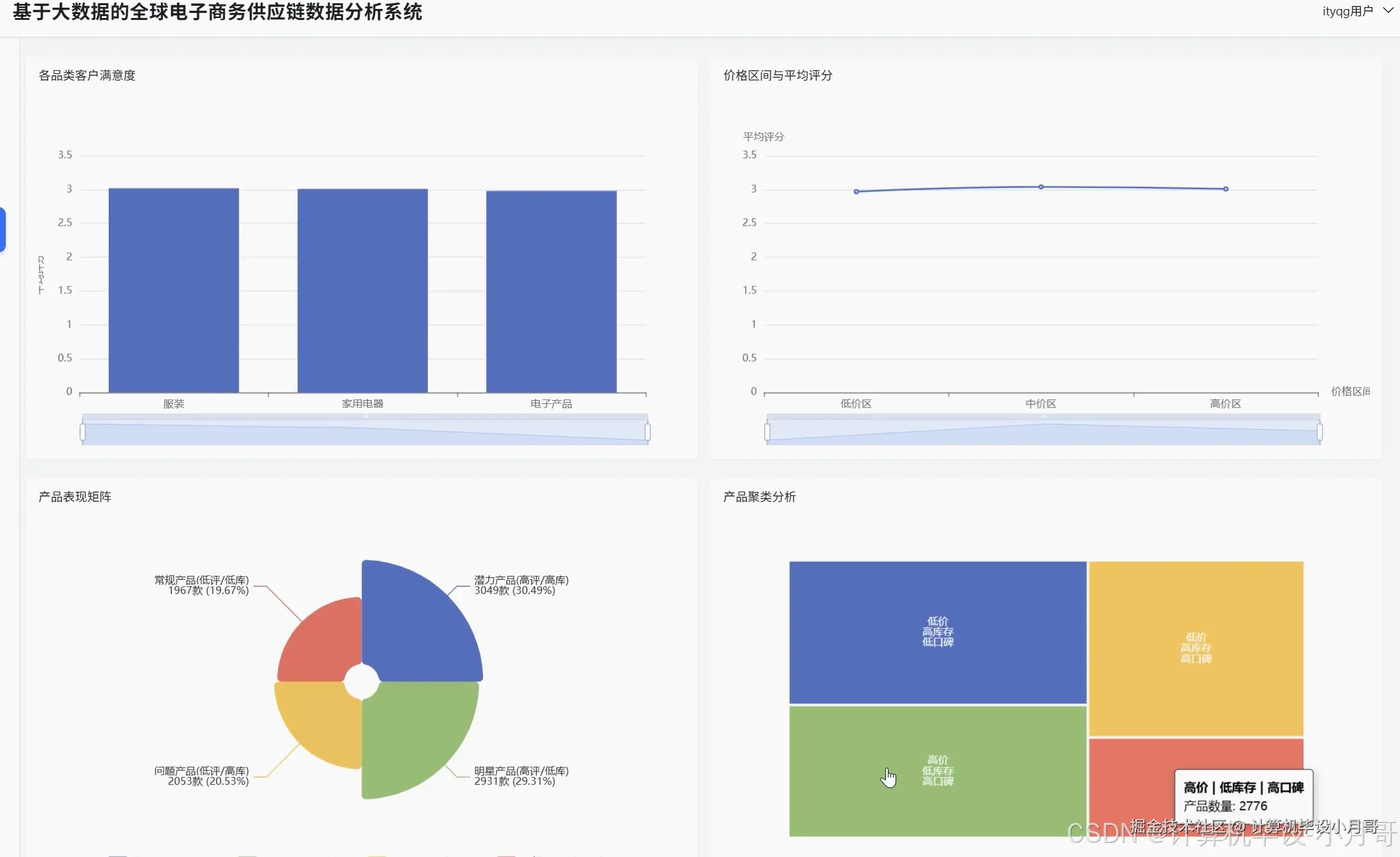Click the 电子产品 satisfaction bar

click(551, 291)
